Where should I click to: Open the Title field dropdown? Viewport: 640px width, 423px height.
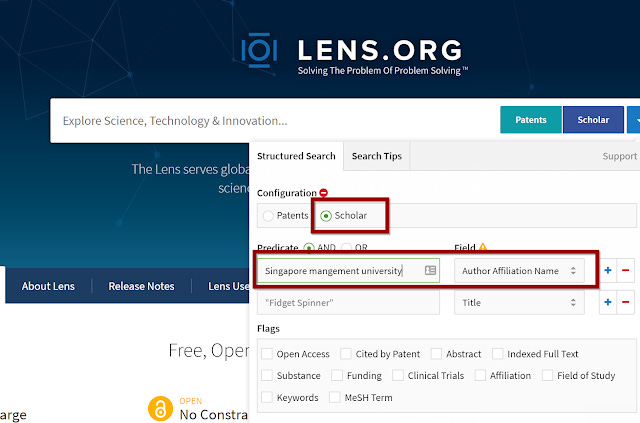coord(519,302)
